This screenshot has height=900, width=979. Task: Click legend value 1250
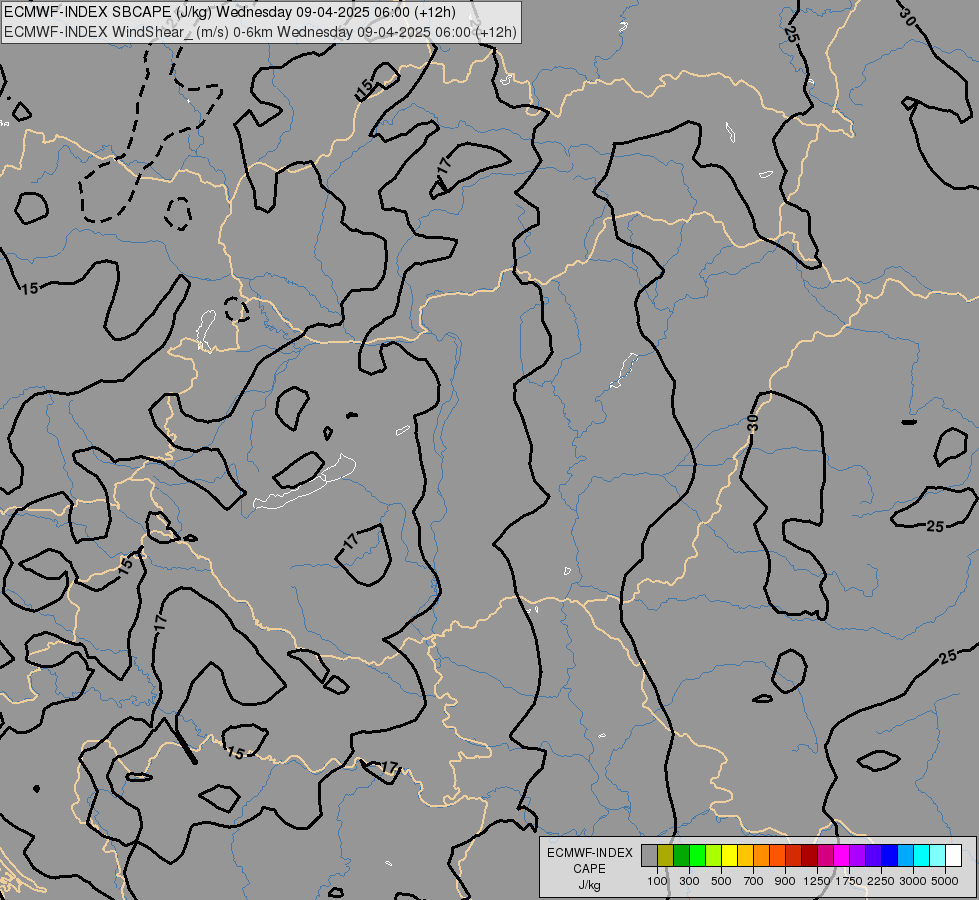817,881
